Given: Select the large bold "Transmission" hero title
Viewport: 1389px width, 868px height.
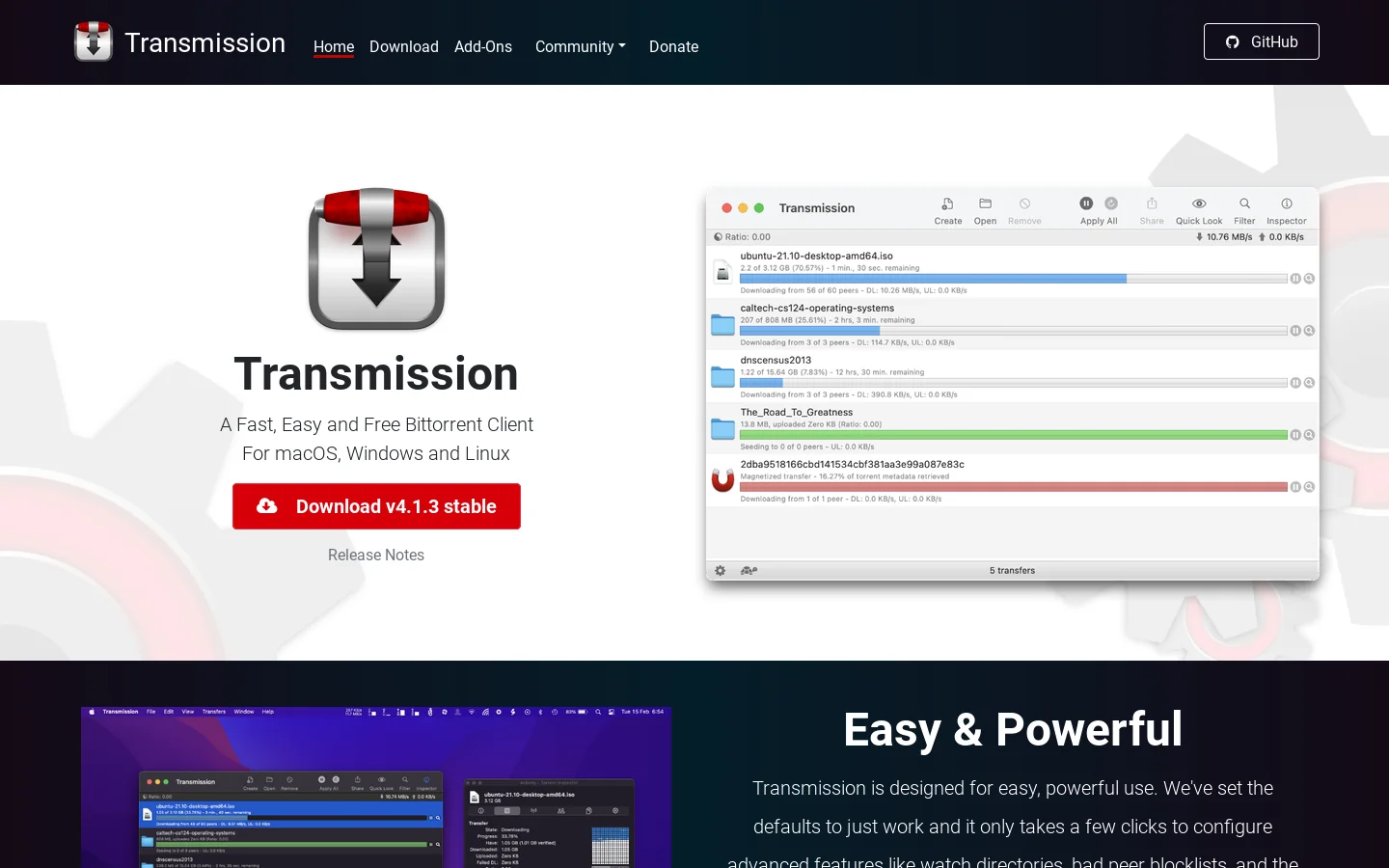Looking at the screenshot, I should coord(376,374).
